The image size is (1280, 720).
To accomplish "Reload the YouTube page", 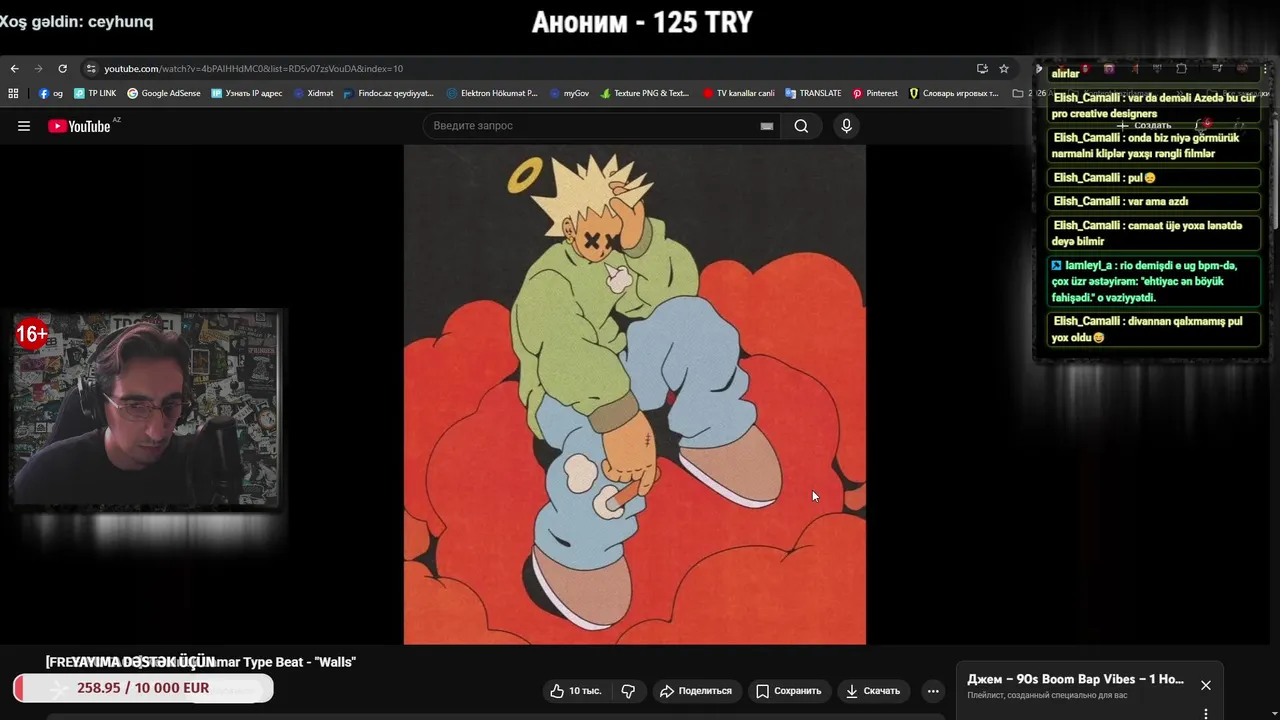I will pyautogui.click(x=62, y=69).
